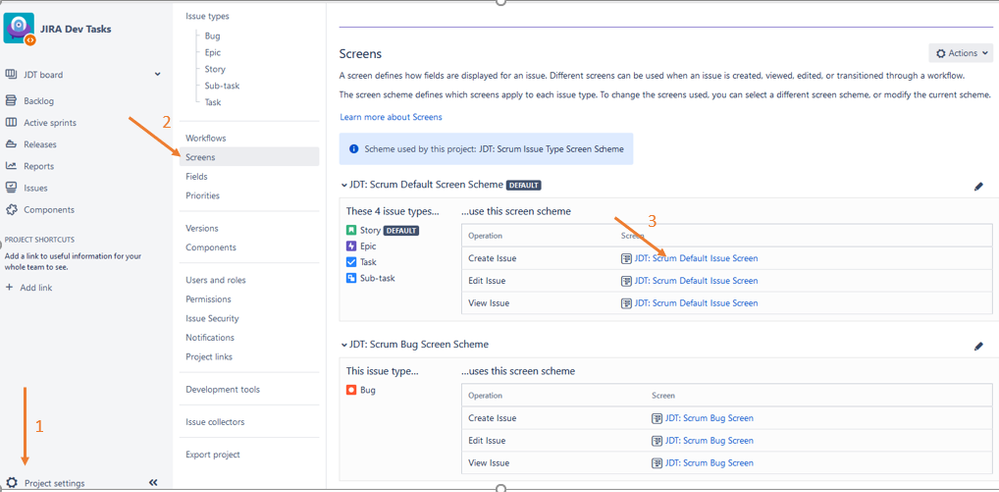This screenshot has width=999, height=492.
Task: Open the Reports page
Action: coord(39,166)
